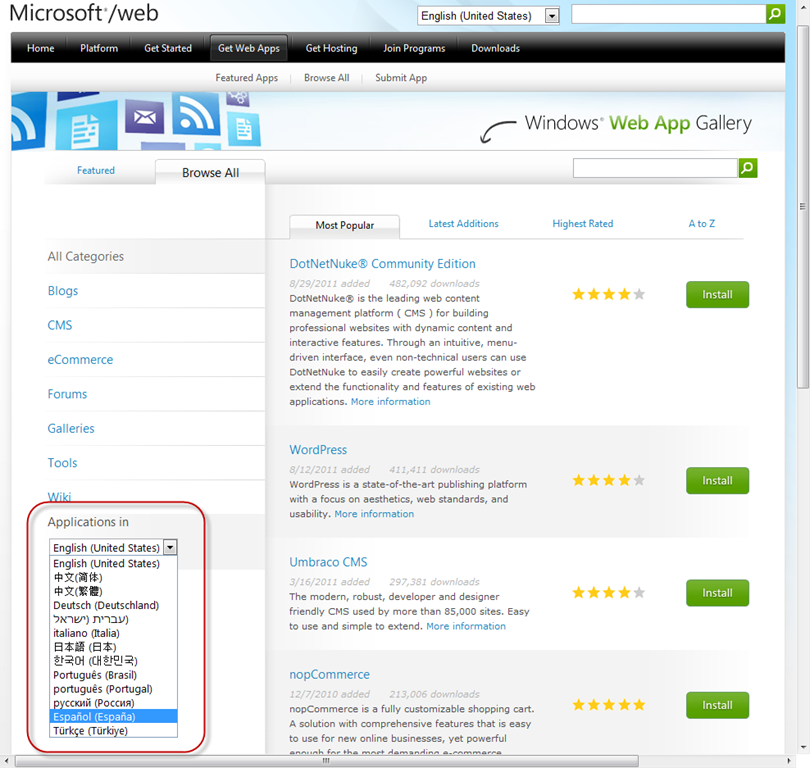Open the Platform menu item
The image size is (810, 768).
[99, 48]
